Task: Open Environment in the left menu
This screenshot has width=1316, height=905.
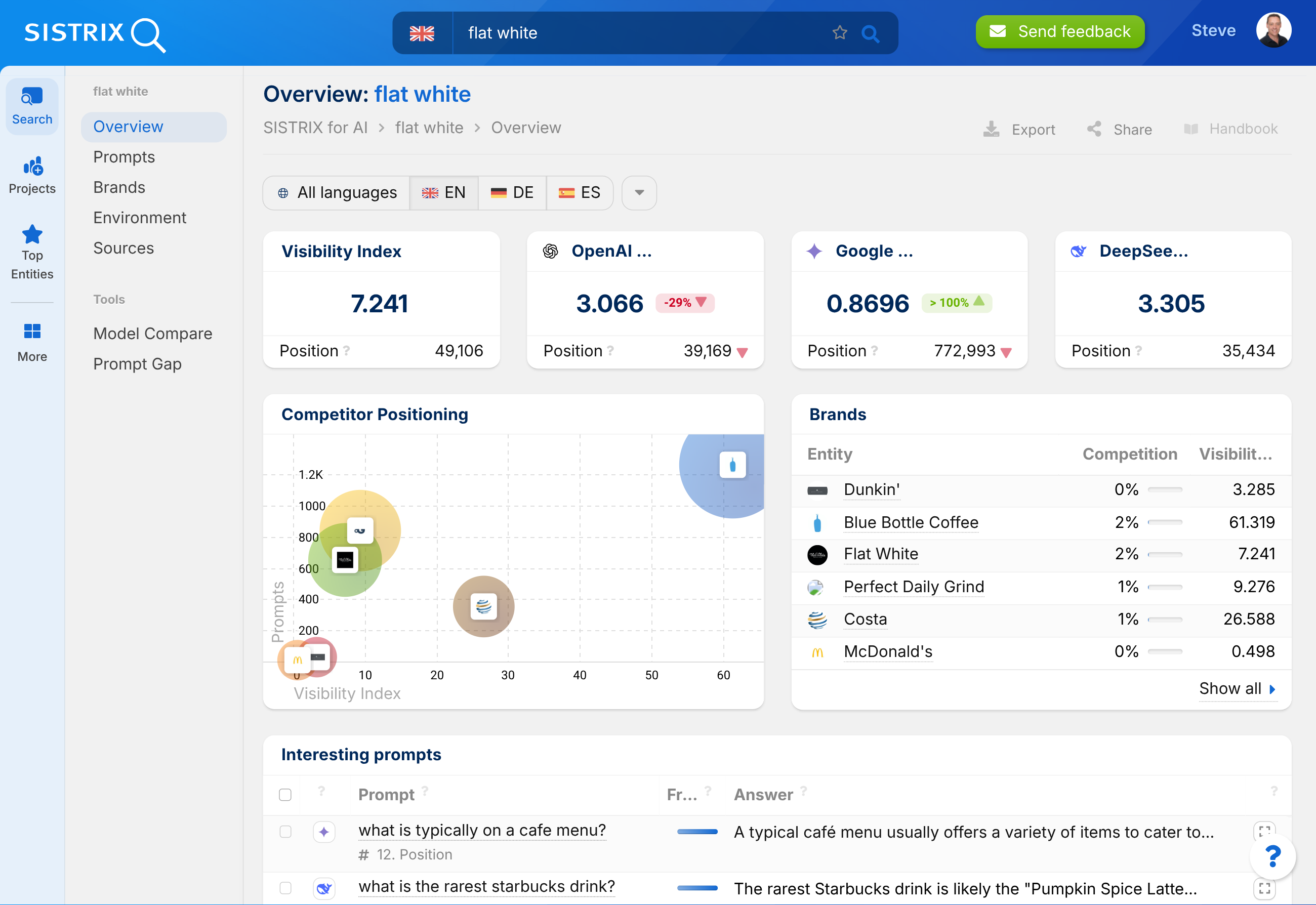Action: pos(140,218)
